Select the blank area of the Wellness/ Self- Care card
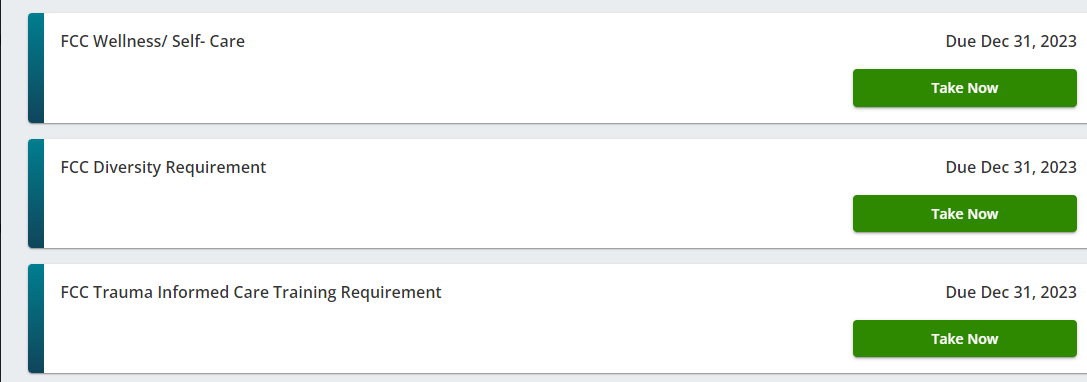Screen dimensions: 1087x382 pos(444,87)
